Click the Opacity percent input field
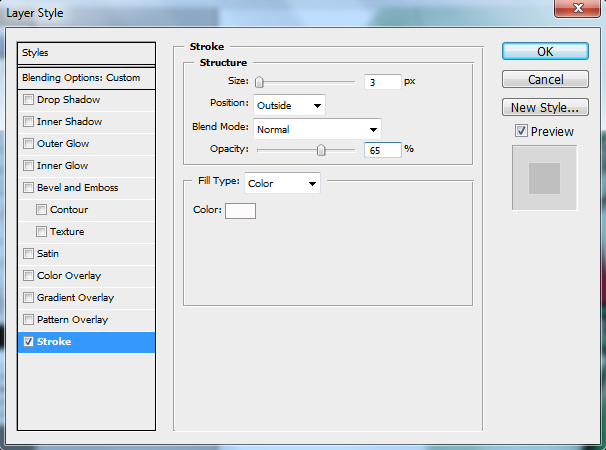Screen dimensions: 606x450 383,150
